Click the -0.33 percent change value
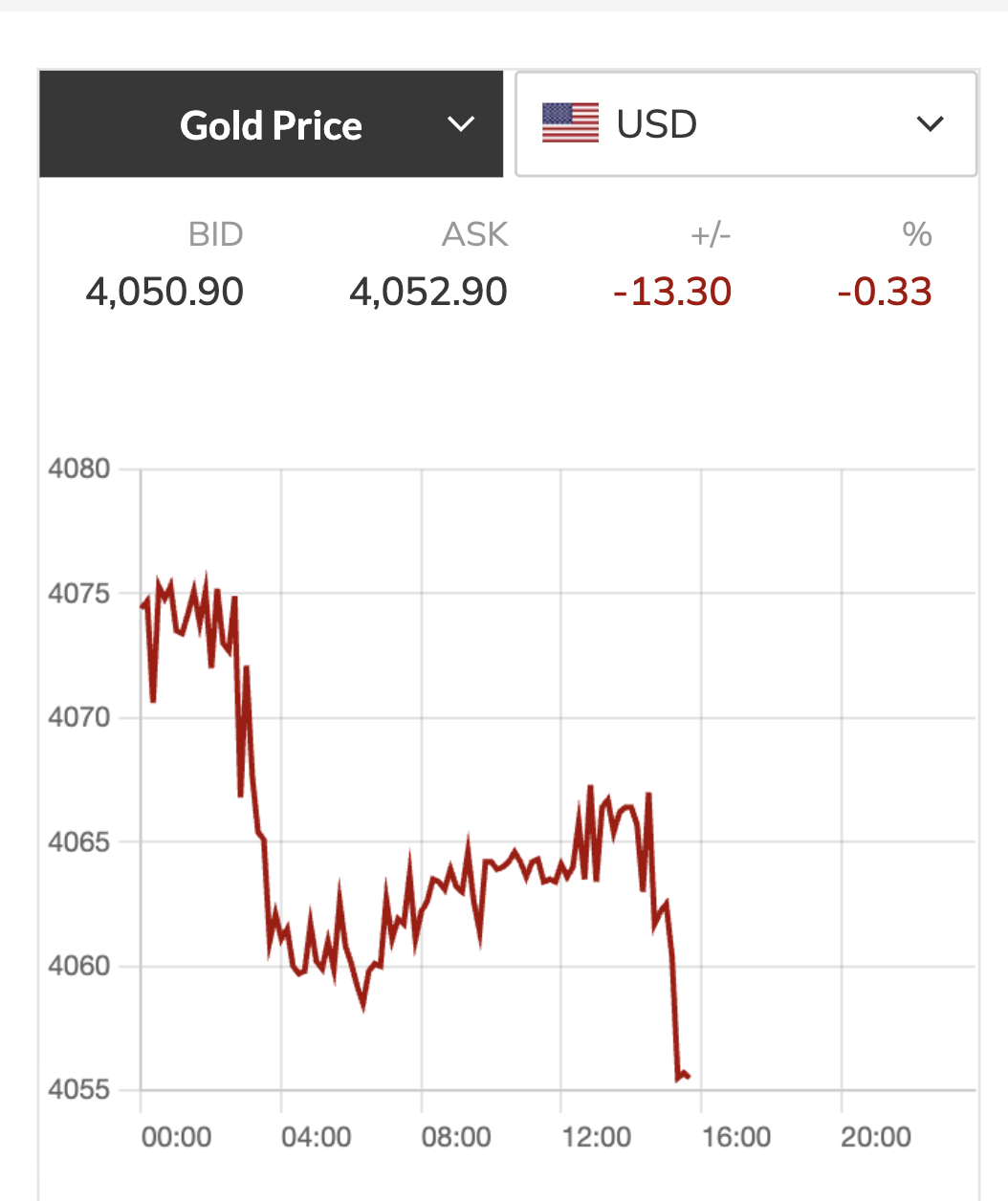Screen dimensions: 1008x1201 pos(885,292)
